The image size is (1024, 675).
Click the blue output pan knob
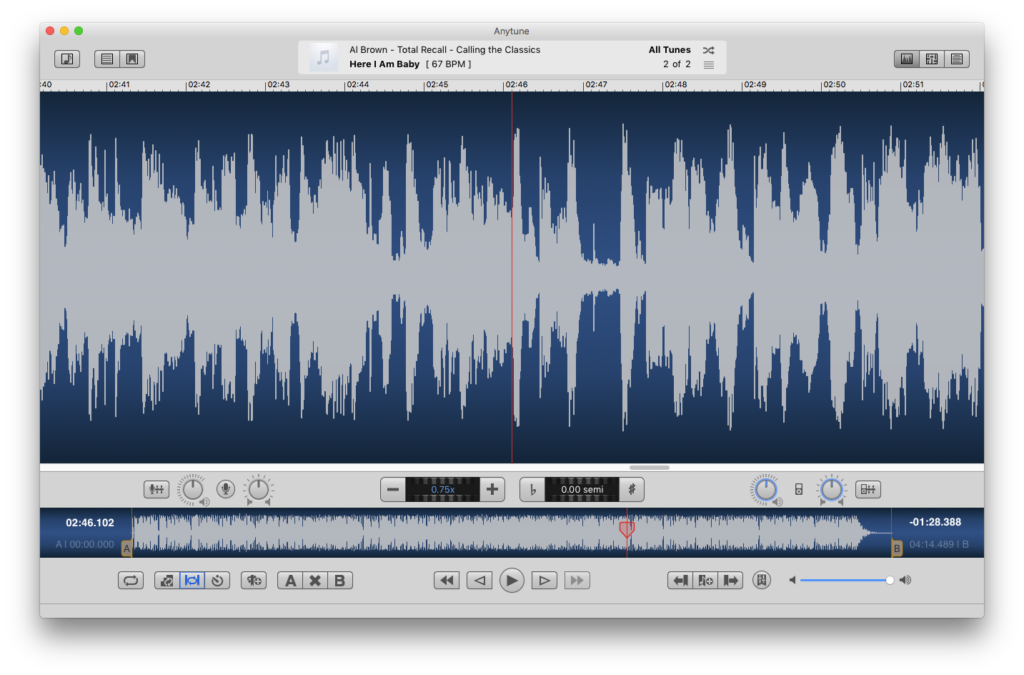coord(831,489)
